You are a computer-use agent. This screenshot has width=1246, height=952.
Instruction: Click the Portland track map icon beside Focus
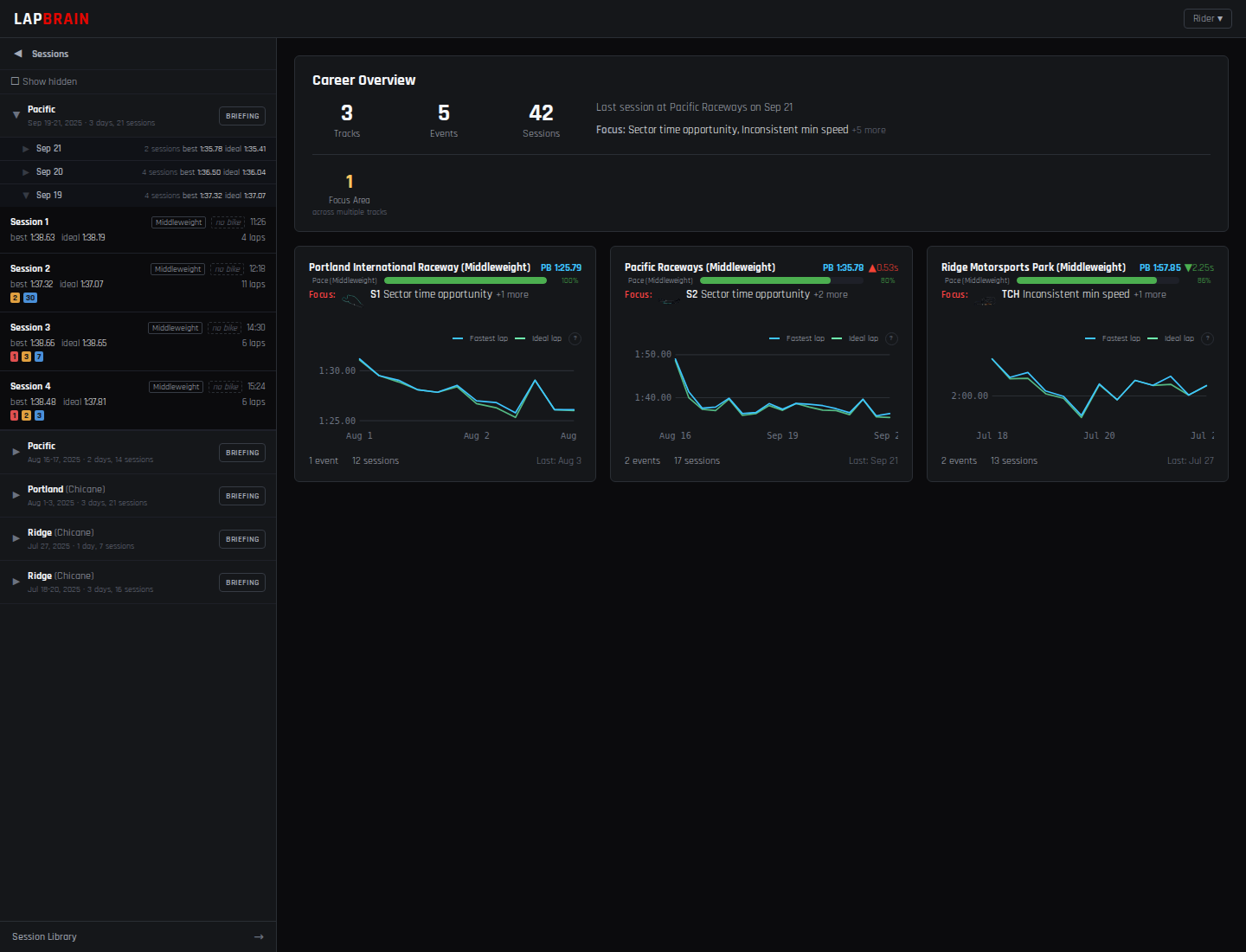pyautogui.click(x=352, y=299)
